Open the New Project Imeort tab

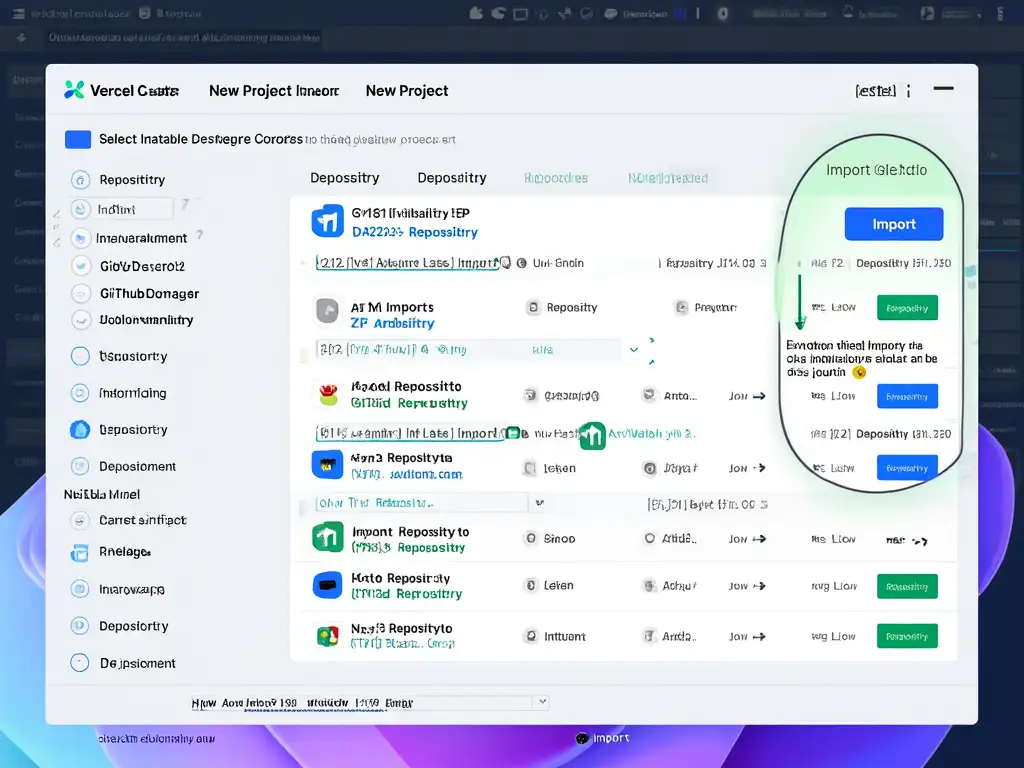tap(274, 91)
